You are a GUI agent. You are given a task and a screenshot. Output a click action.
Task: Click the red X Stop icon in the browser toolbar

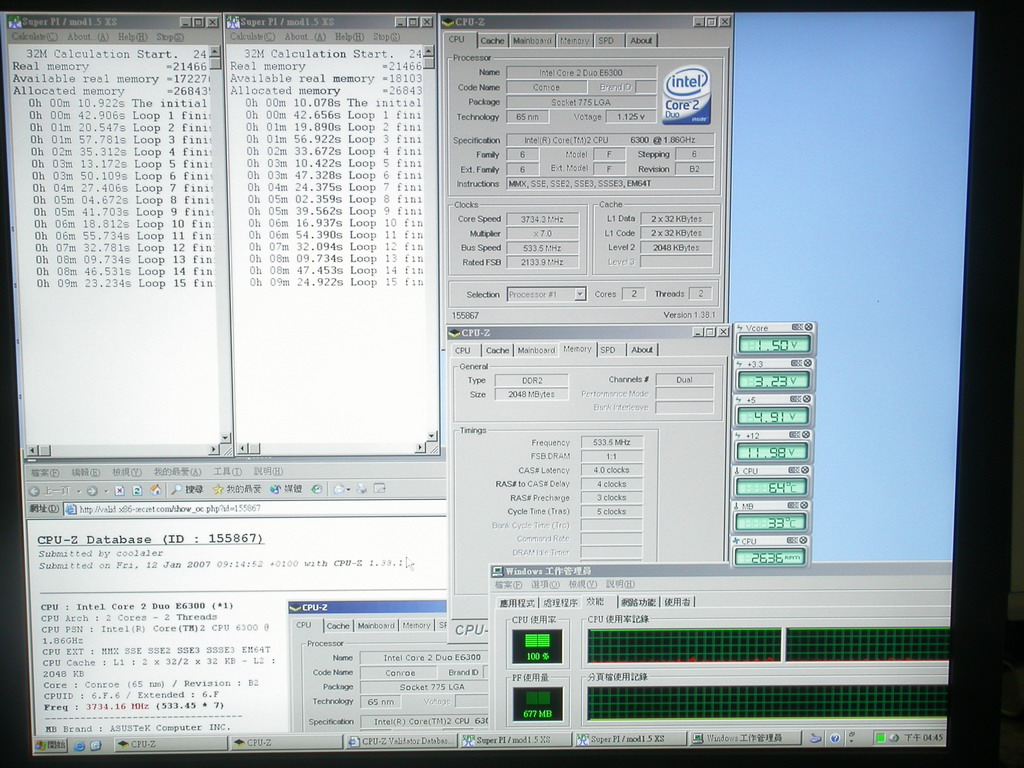coord(120,490)
